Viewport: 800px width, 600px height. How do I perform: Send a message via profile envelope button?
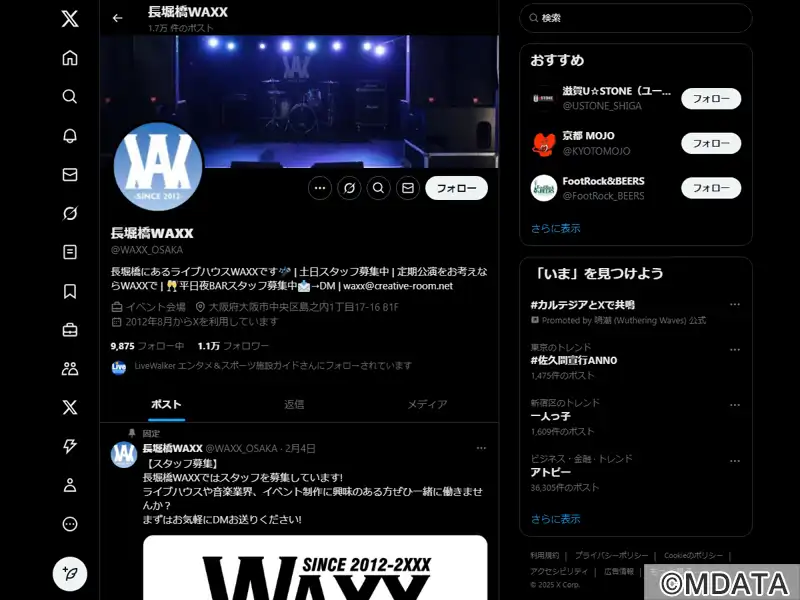pos(408,188)
